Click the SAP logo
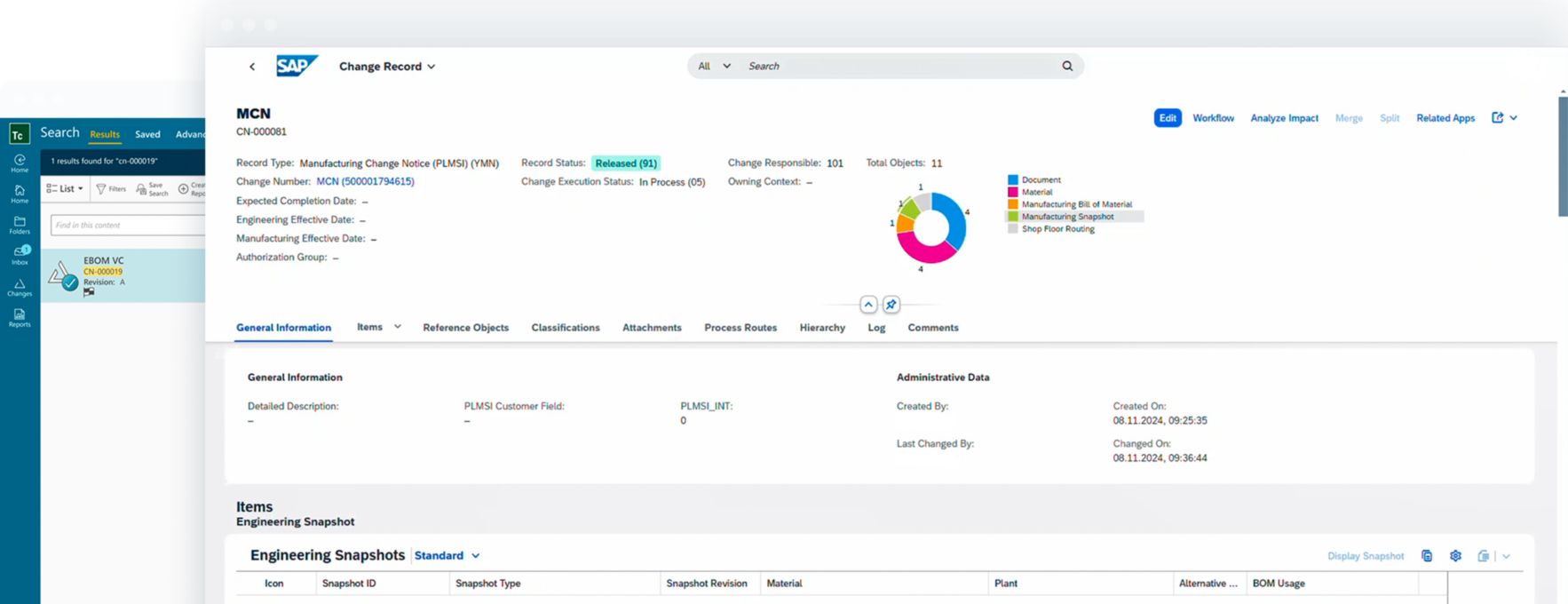 point(296,66)
